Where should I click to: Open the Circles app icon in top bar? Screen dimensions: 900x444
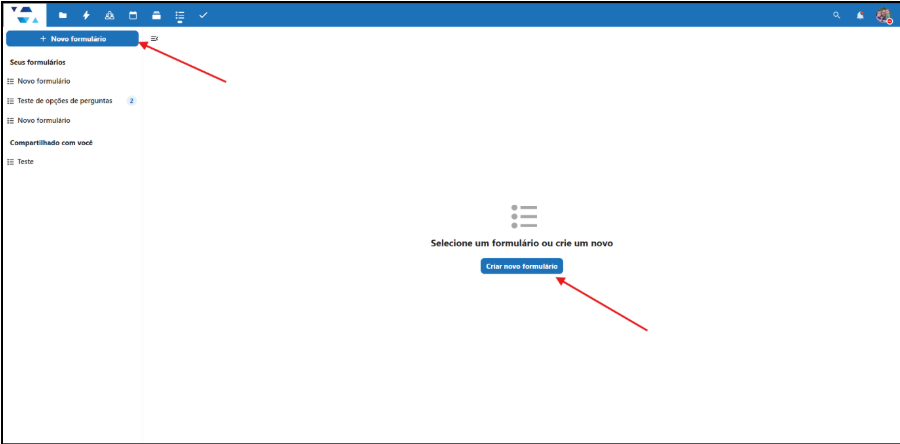(109, 15)
